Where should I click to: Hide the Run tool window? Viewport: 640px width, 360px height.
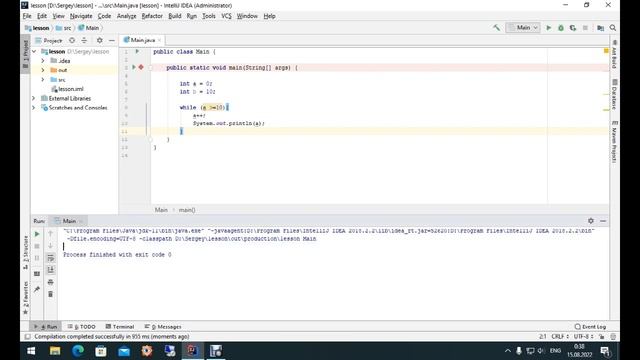point(603,221)
